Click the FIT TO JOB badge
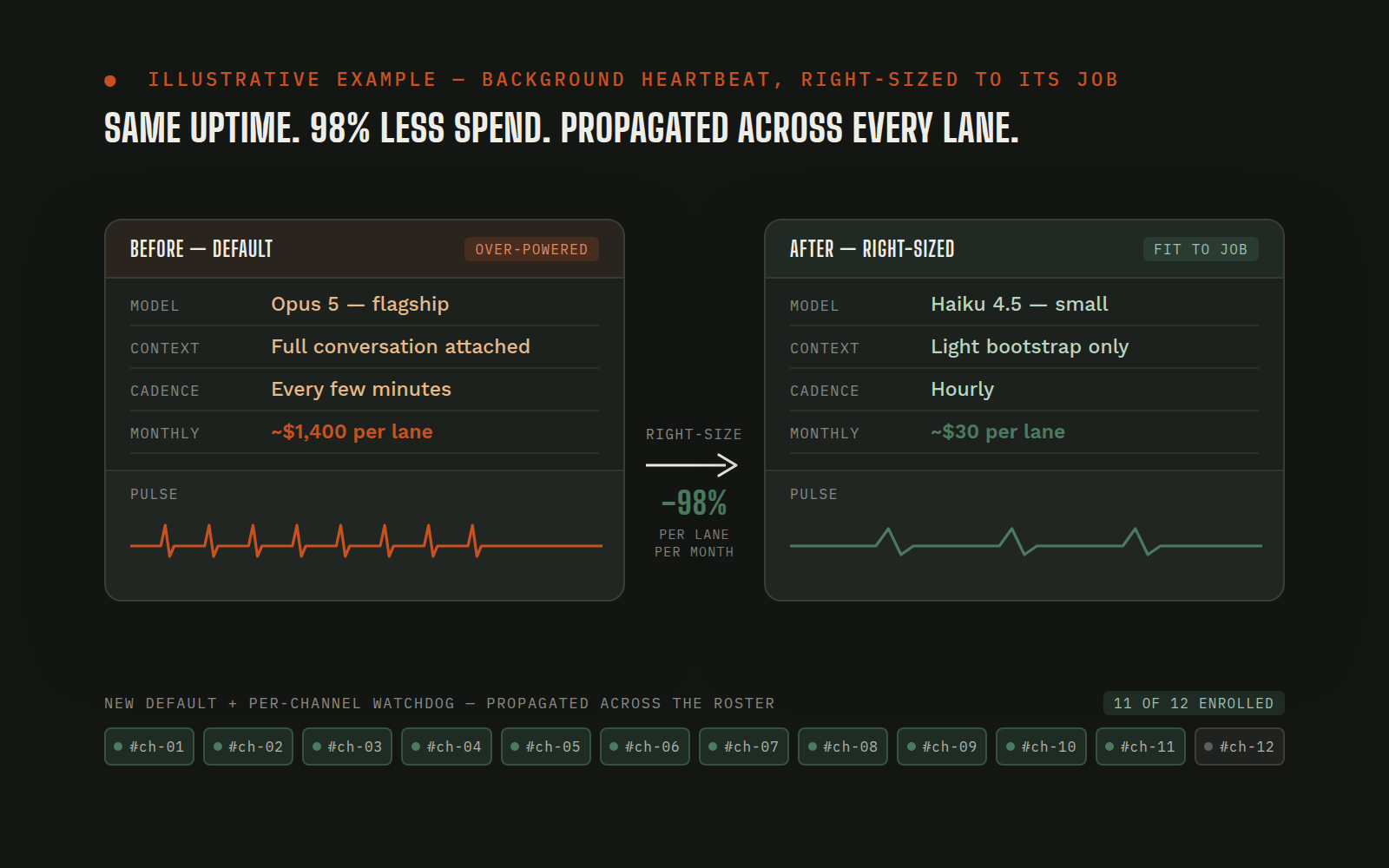 coord(1201,249)
